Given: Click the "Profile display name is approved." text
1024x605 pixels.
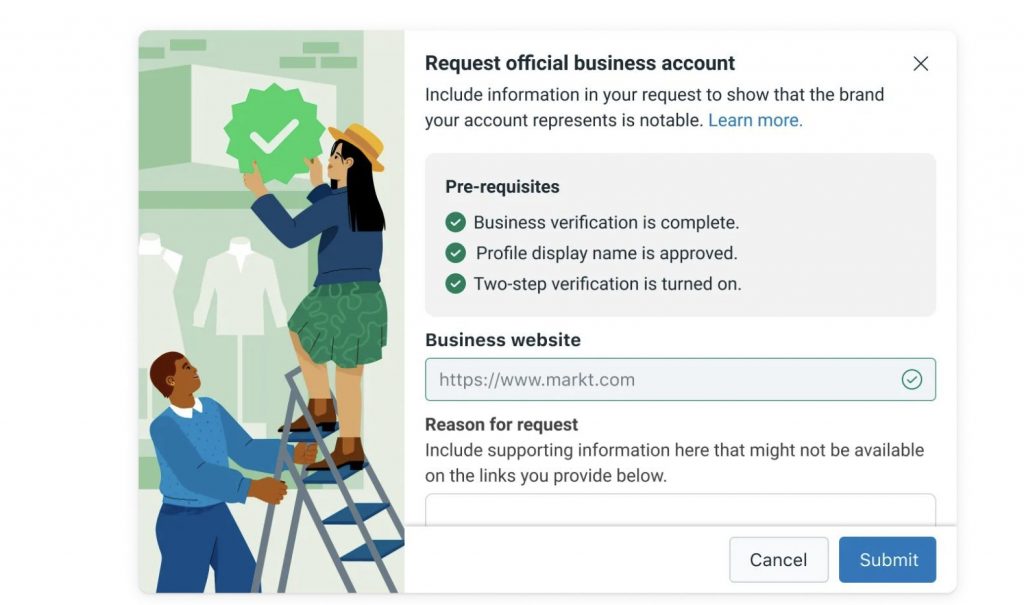Looking at the screenshot, I should pos(606,253).
